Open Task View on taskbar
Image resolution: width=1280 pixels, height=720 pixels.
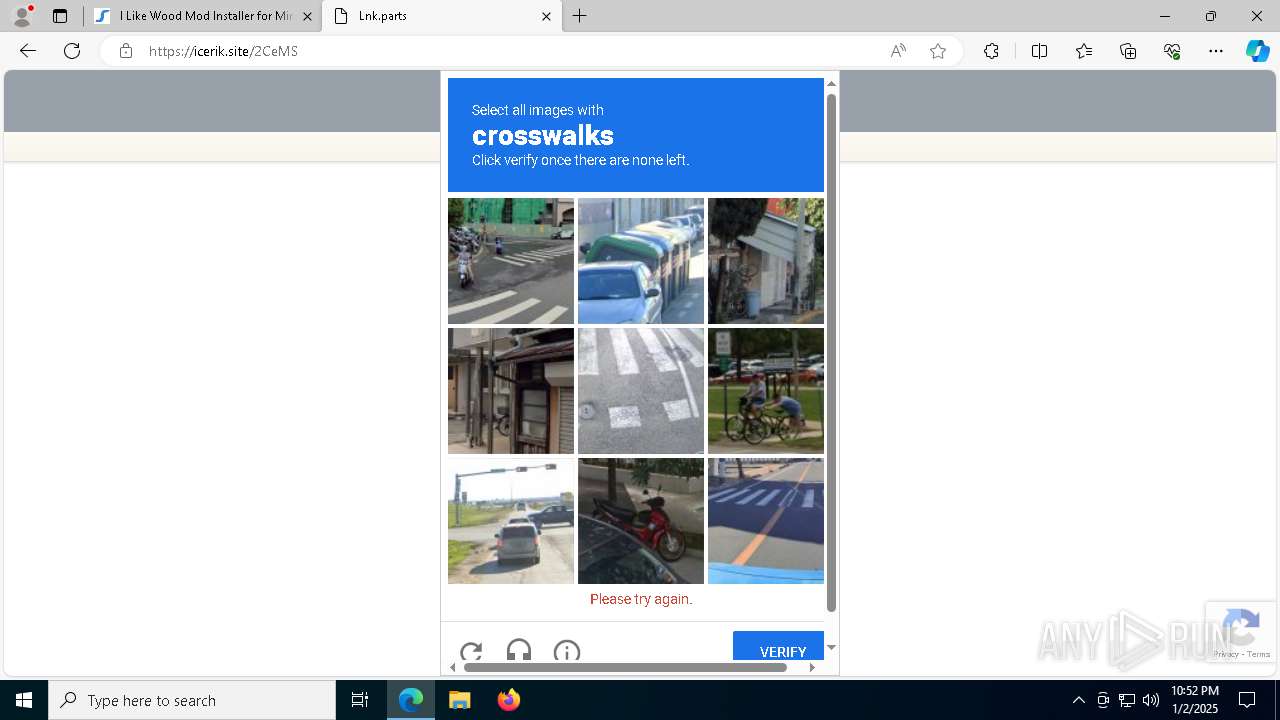click(360, 700)
